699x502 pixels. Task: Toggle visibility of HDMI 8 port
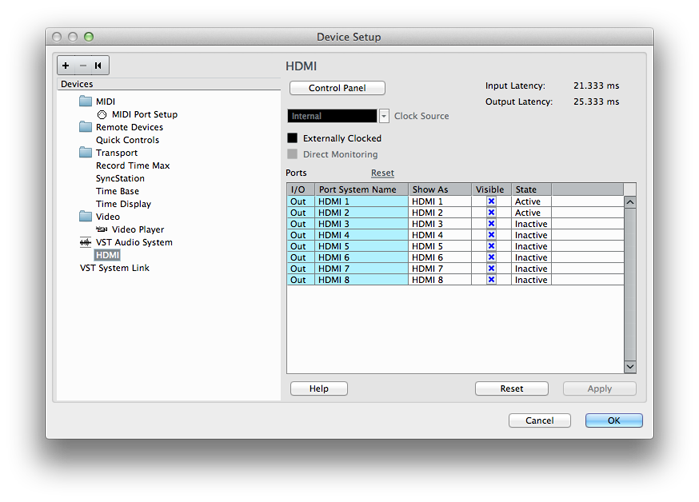click(491, 280)
